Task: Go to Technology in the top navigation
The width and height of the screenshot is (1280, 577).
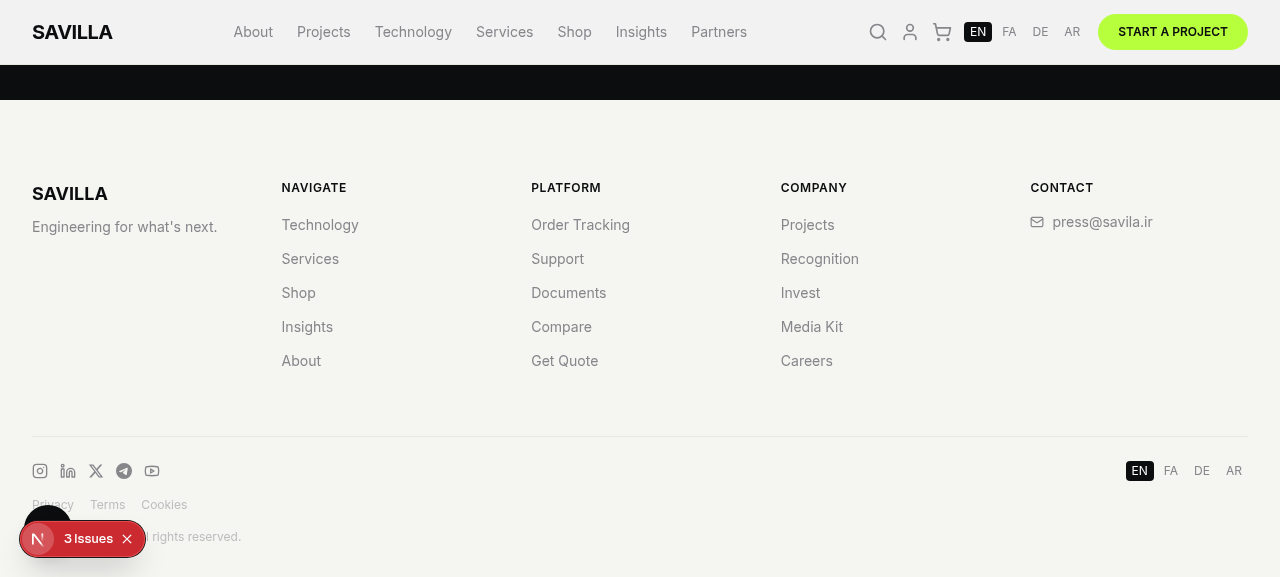Action: pos(413,32)
